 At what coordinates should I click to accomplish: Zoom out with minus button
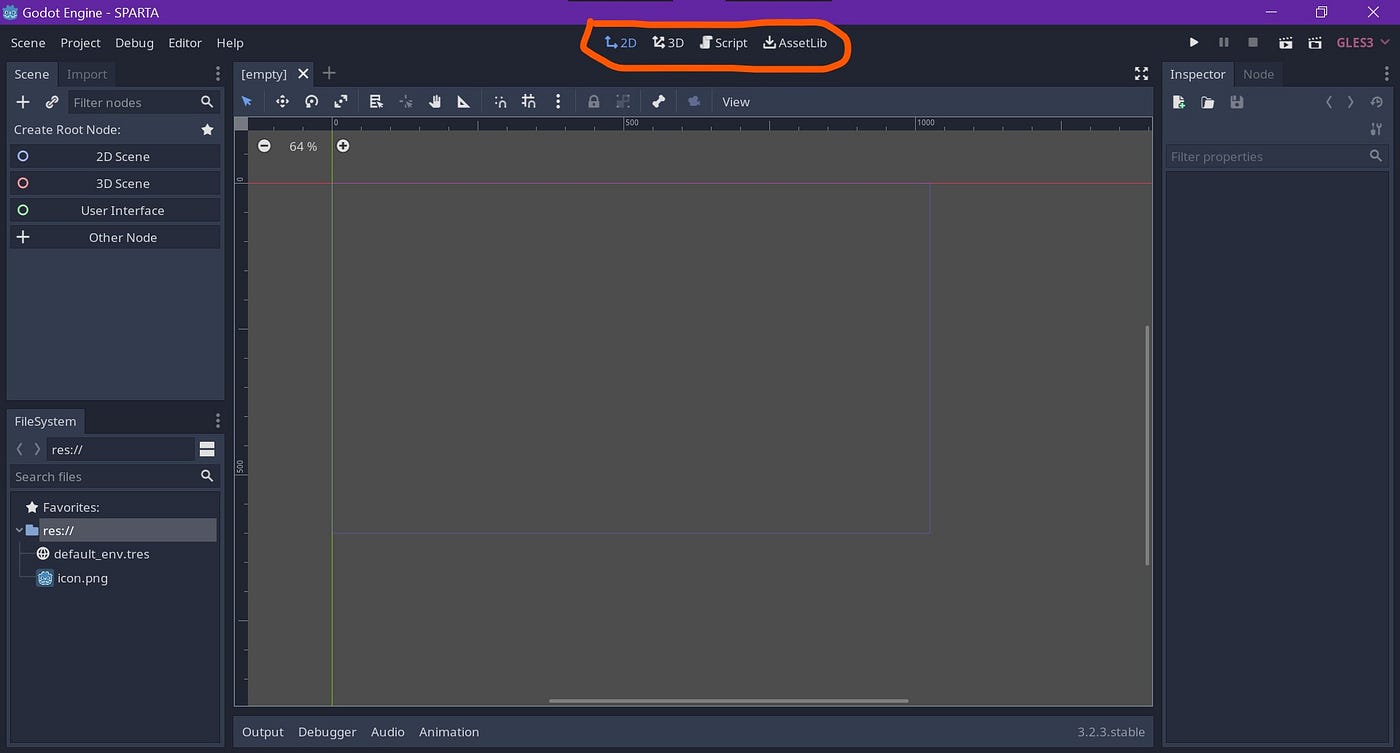(264, 146)
